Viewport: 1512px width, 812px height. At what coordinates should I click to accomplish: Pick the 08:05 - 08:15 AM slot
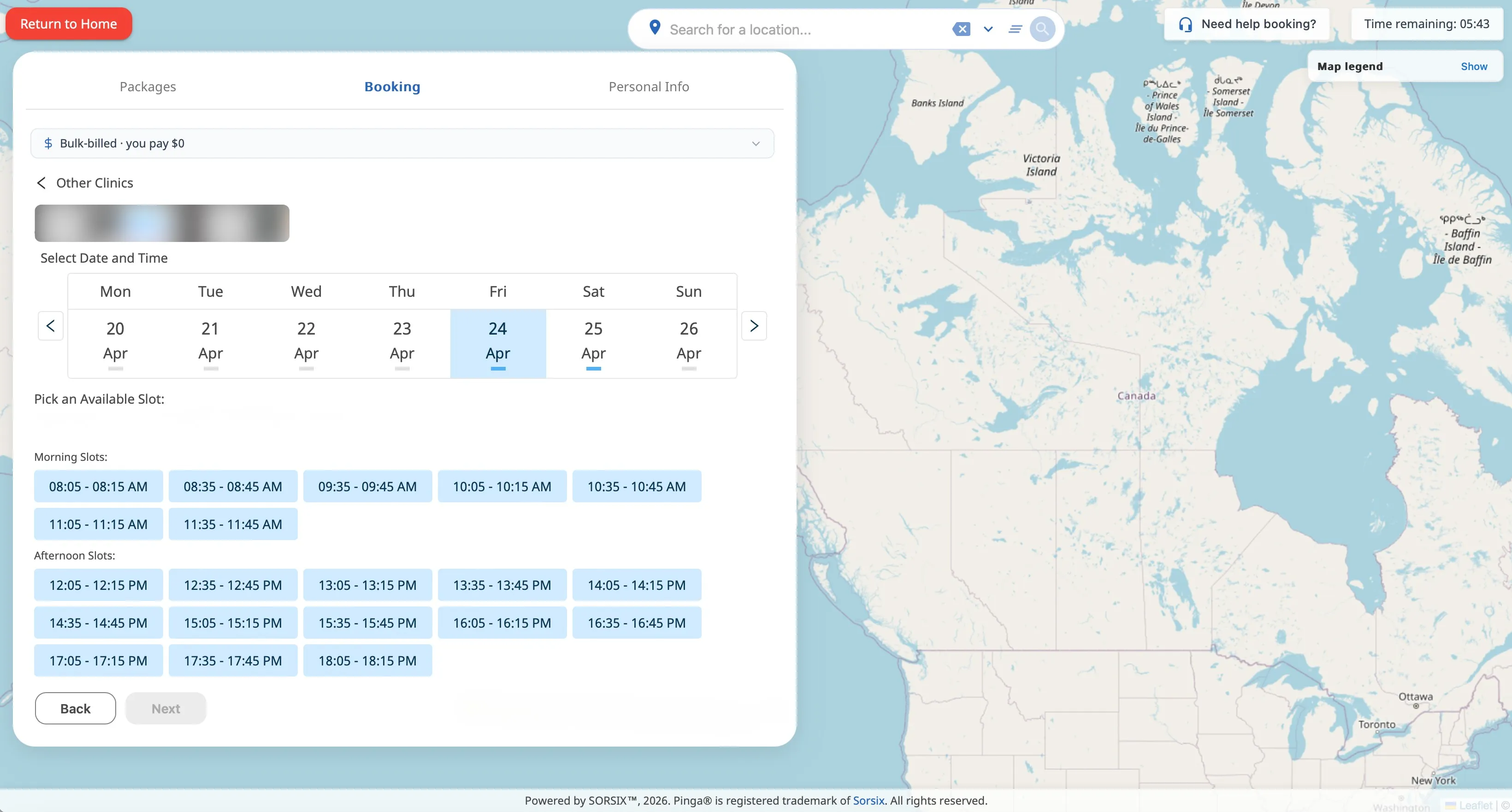(x=98, y=486)
